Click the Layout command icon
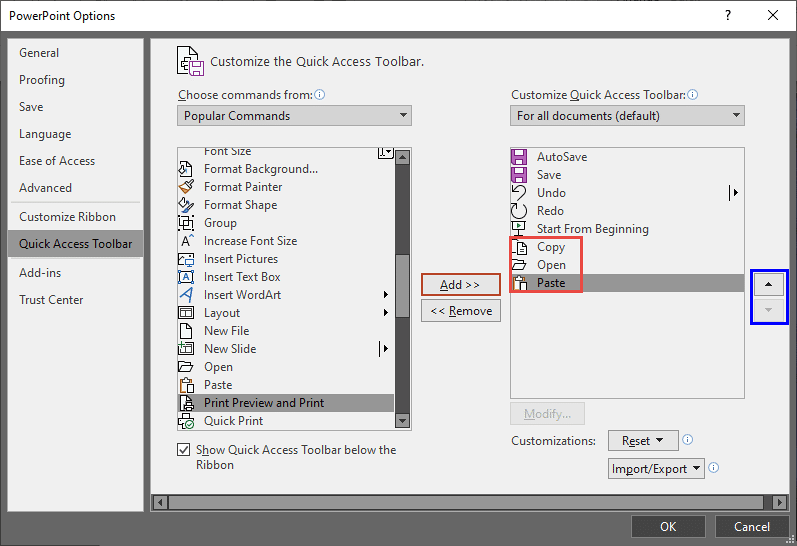797x546 pixels. pyautogui.click(x=186, y=313)
